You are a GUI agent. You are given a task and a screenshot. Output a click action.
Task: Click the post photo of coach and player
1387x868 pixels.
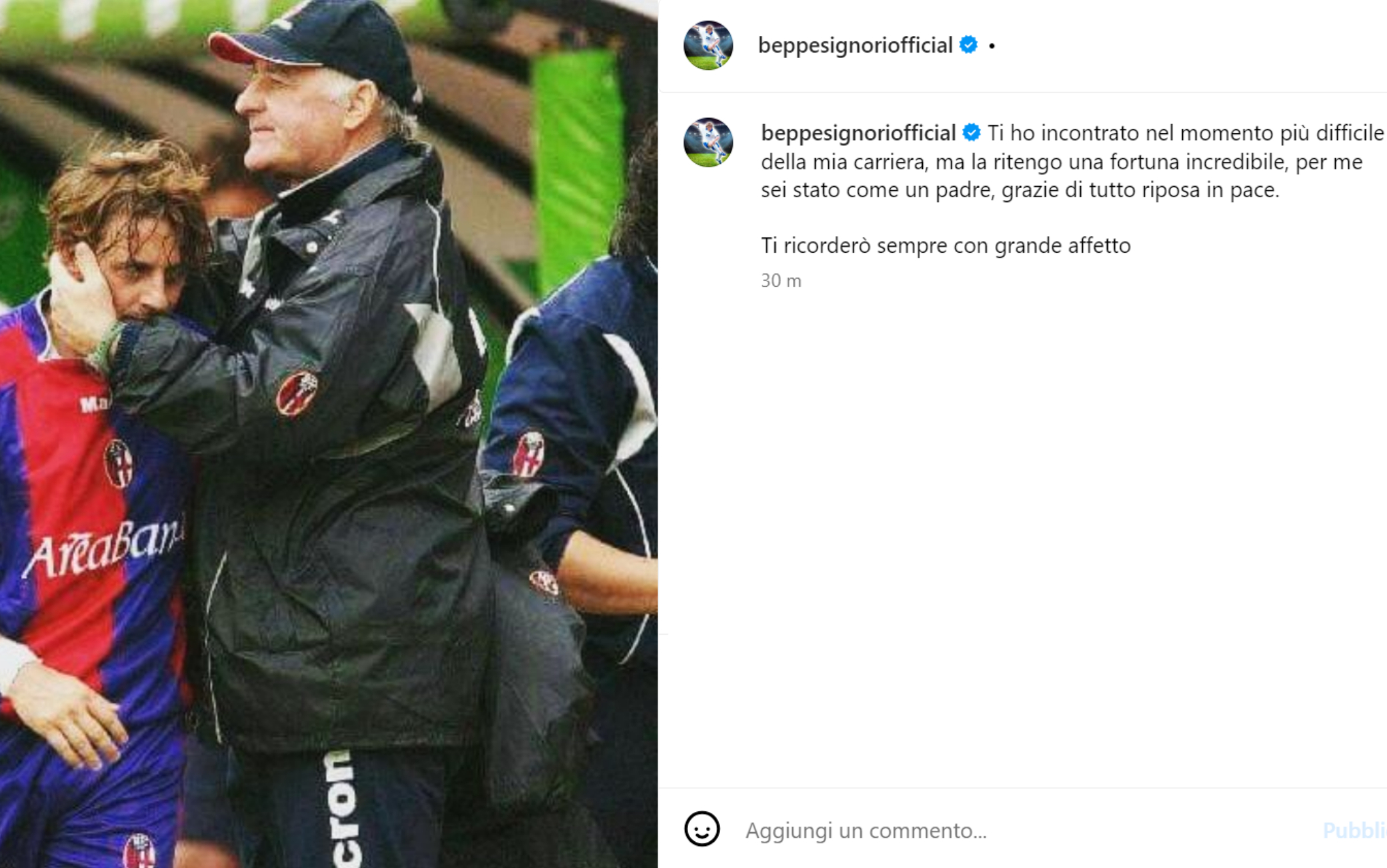pos(329,434)
